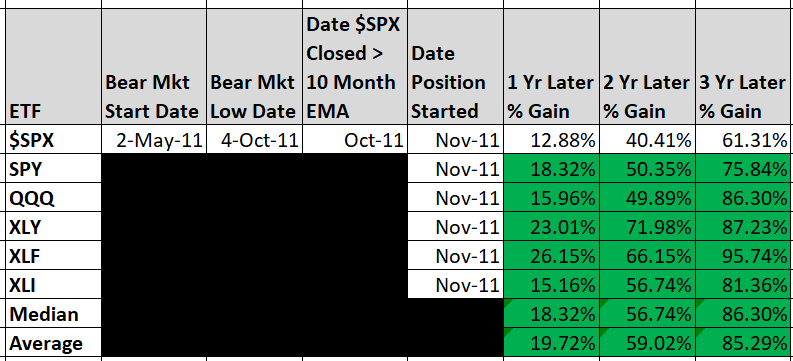The height and width of the screenshot is (361, 793).
Task: Click the Average row label
Action: pyautogui.click(x=53, y=343)
